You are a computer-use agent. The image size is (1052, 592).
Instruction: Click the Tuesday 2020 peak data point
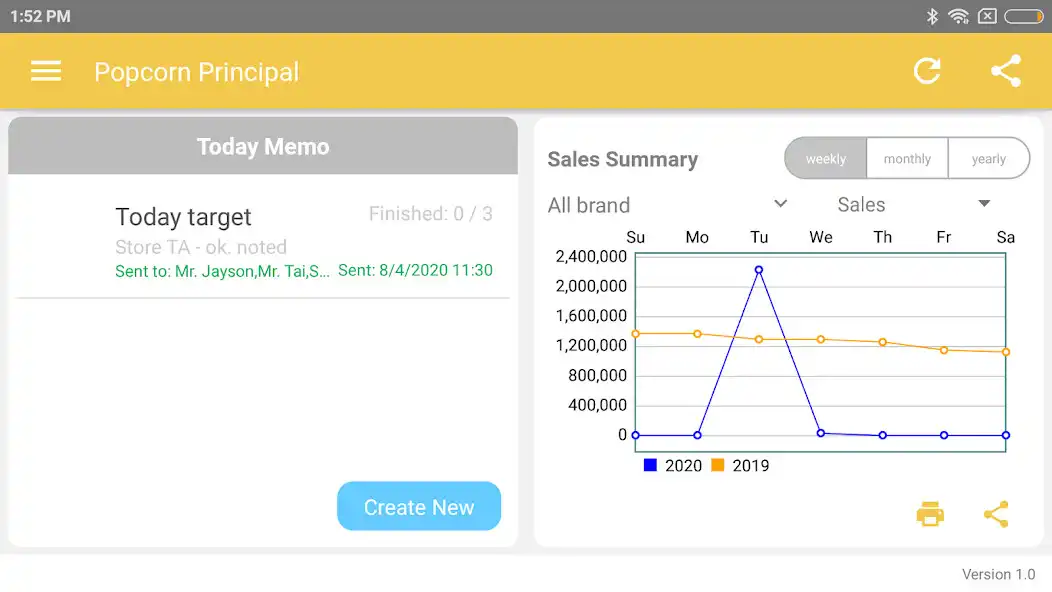click(x=759, y=270)
